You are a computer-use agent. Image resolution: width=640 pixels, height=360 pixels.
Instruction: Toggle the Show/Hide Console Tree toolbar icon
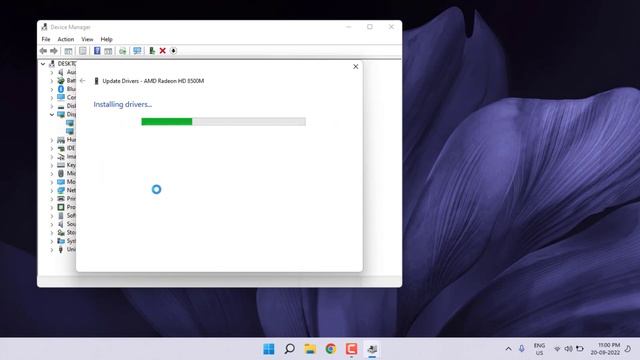(x=68, y=51)
